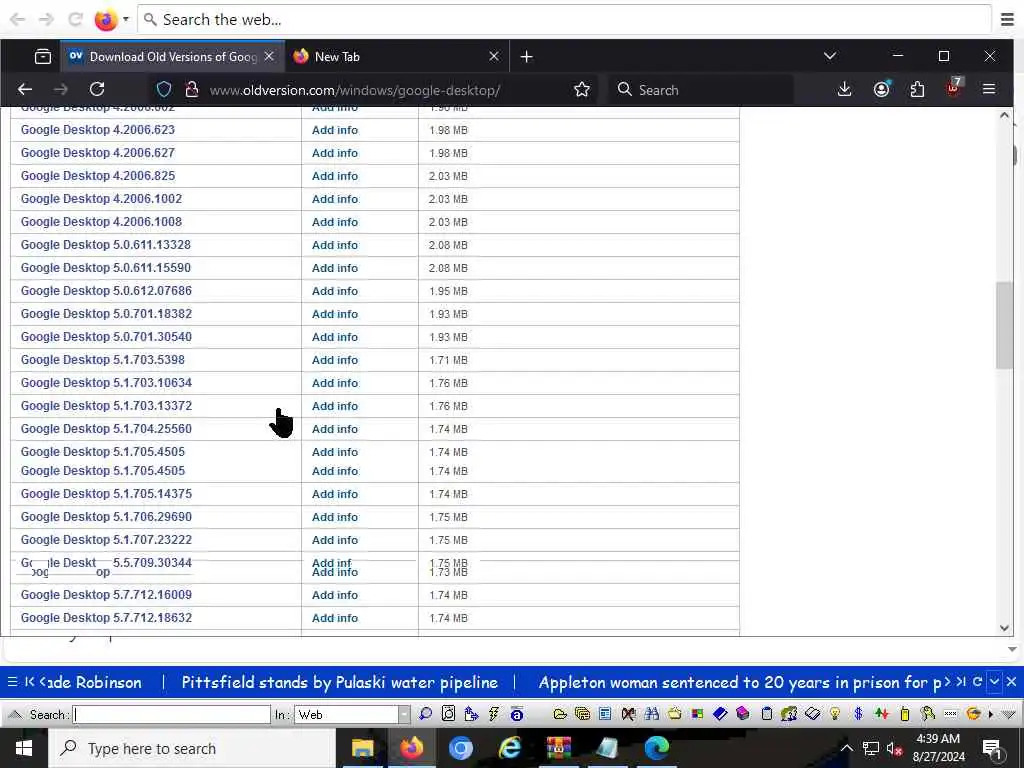Open a new browser tab with plus
Image resolution: width=1024 pixels, height=768 pixels.
[x=526, y=57]
